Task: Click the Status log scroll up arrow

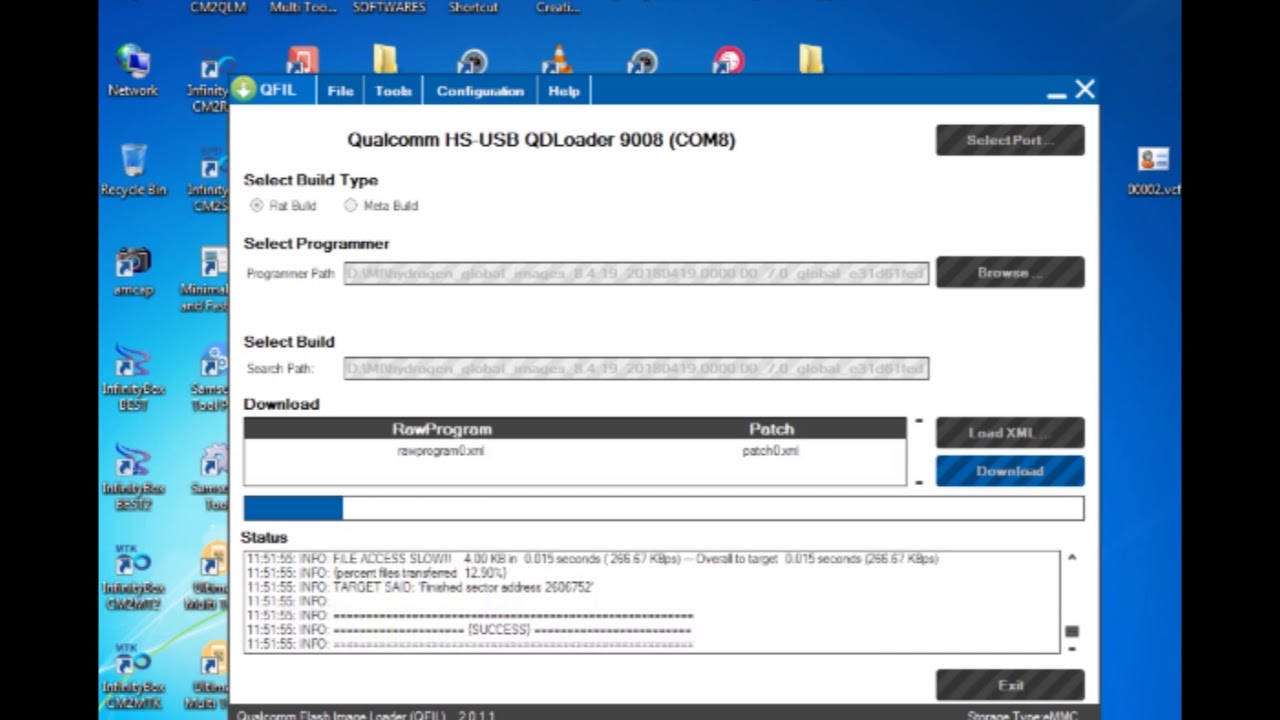Action: [x=1072, y=558]
